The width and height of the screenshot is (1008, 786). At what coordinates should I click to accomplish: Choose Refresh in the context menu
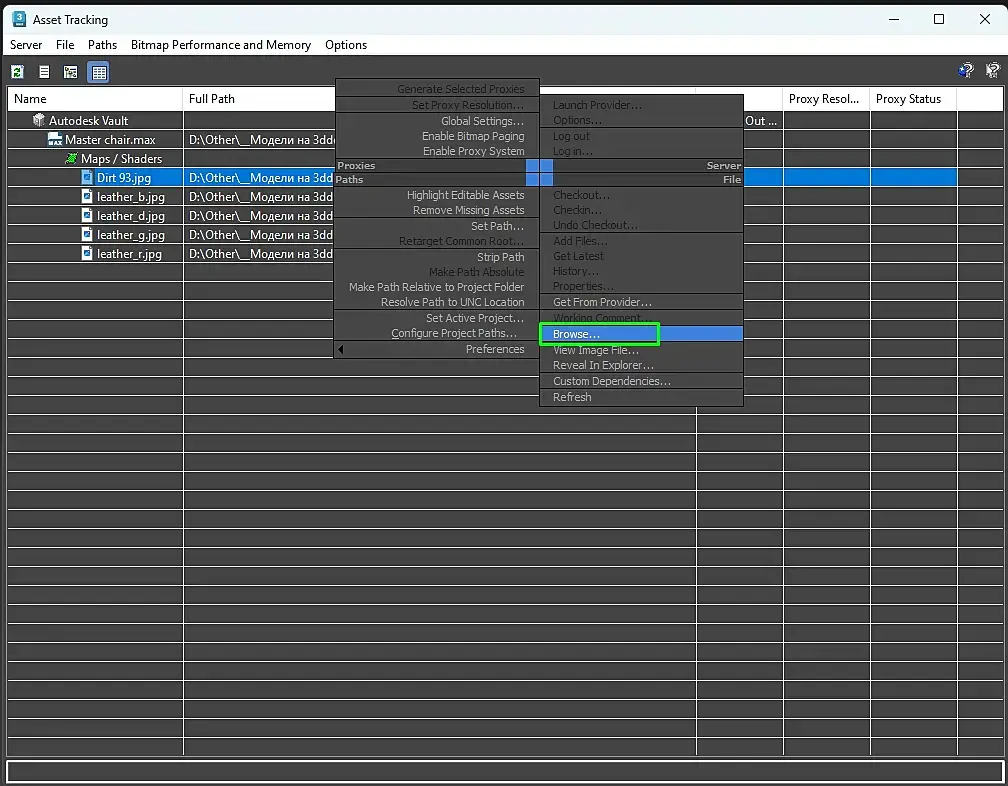(x=641, y=397)
